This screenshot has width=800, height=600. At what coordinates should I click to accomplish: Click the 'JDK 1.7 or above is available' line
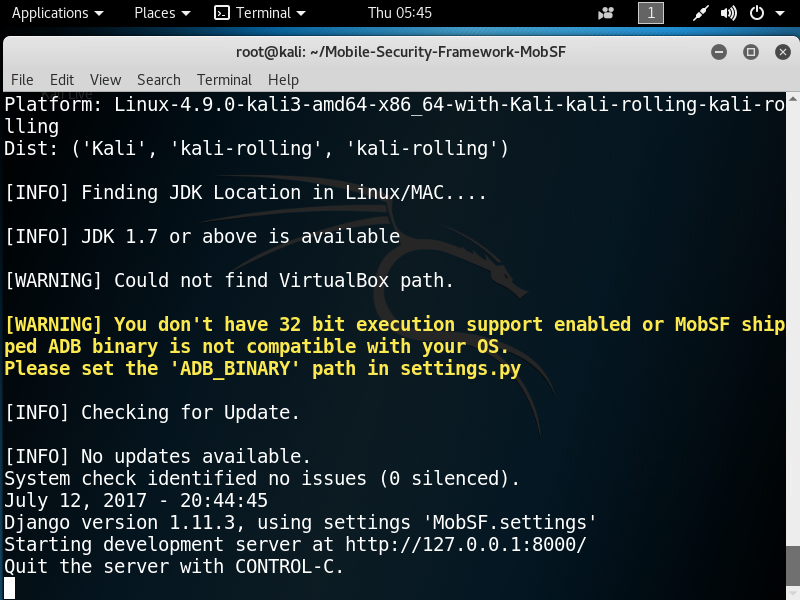tap(203, 236)
